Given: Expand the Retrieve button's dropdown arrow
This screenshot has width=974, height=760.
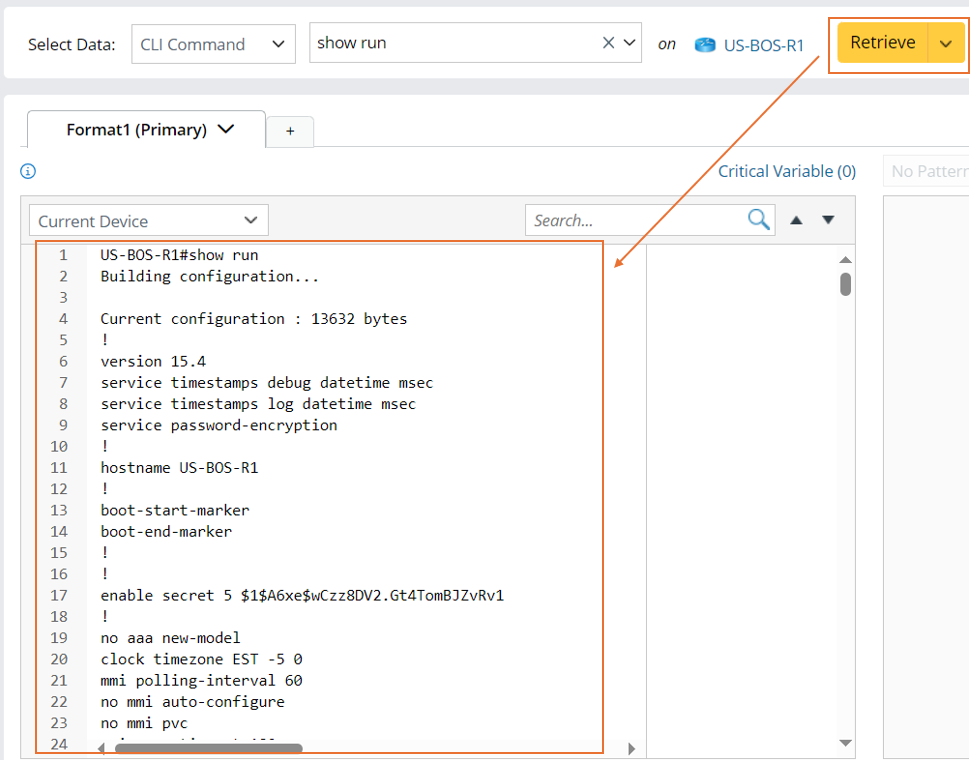Looking at the screenshot, I should click(x=946, y=44).
